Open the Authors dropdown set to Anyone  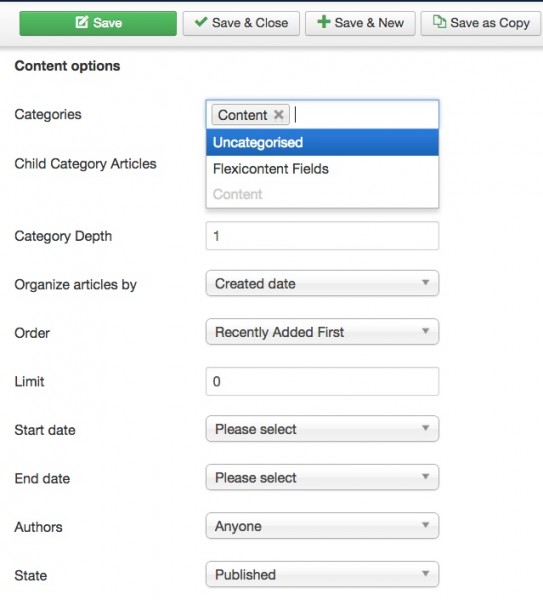[x=322, y=526]
